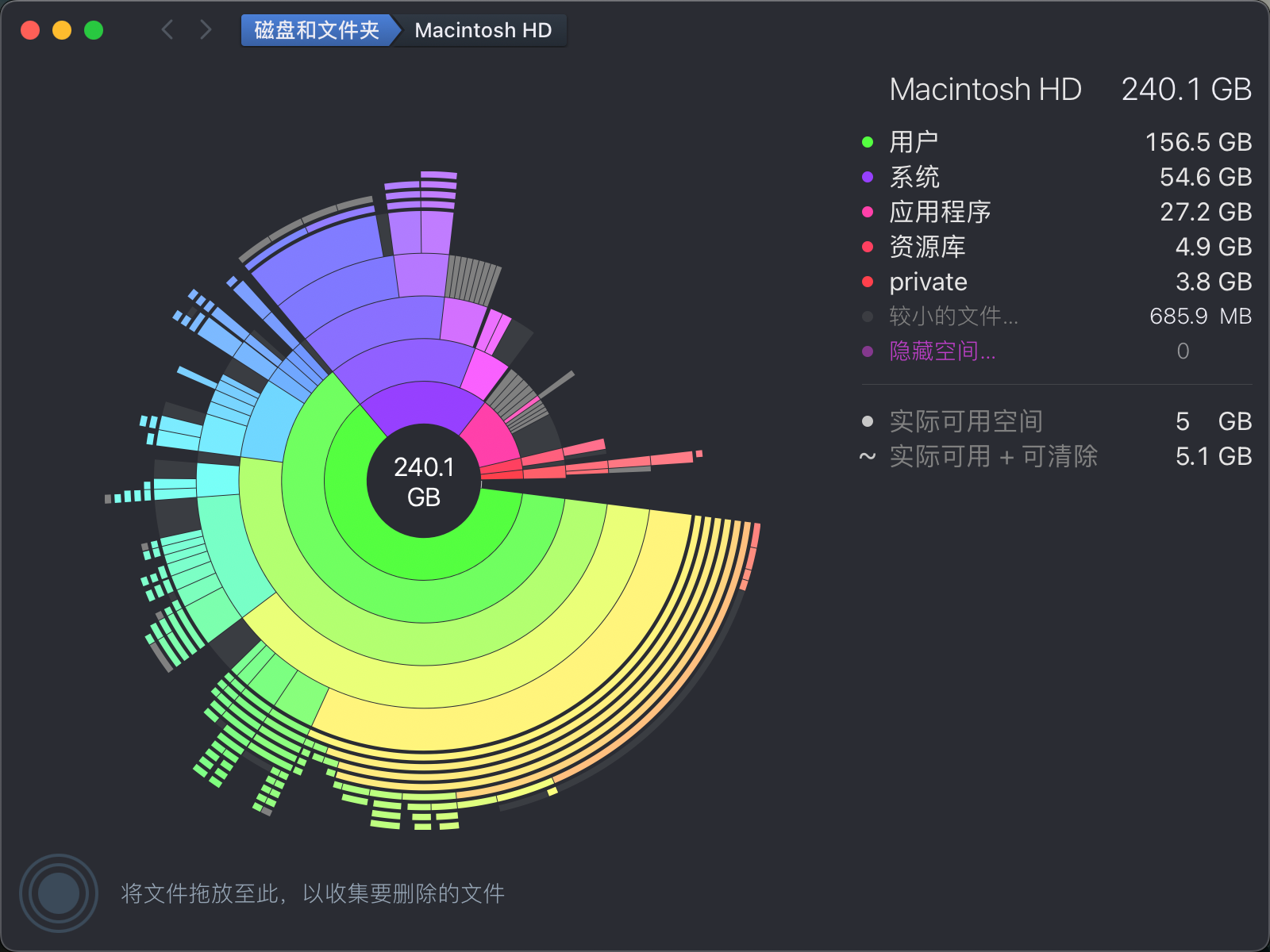Open the 系统 entry in the list

(x=914, y=177)
